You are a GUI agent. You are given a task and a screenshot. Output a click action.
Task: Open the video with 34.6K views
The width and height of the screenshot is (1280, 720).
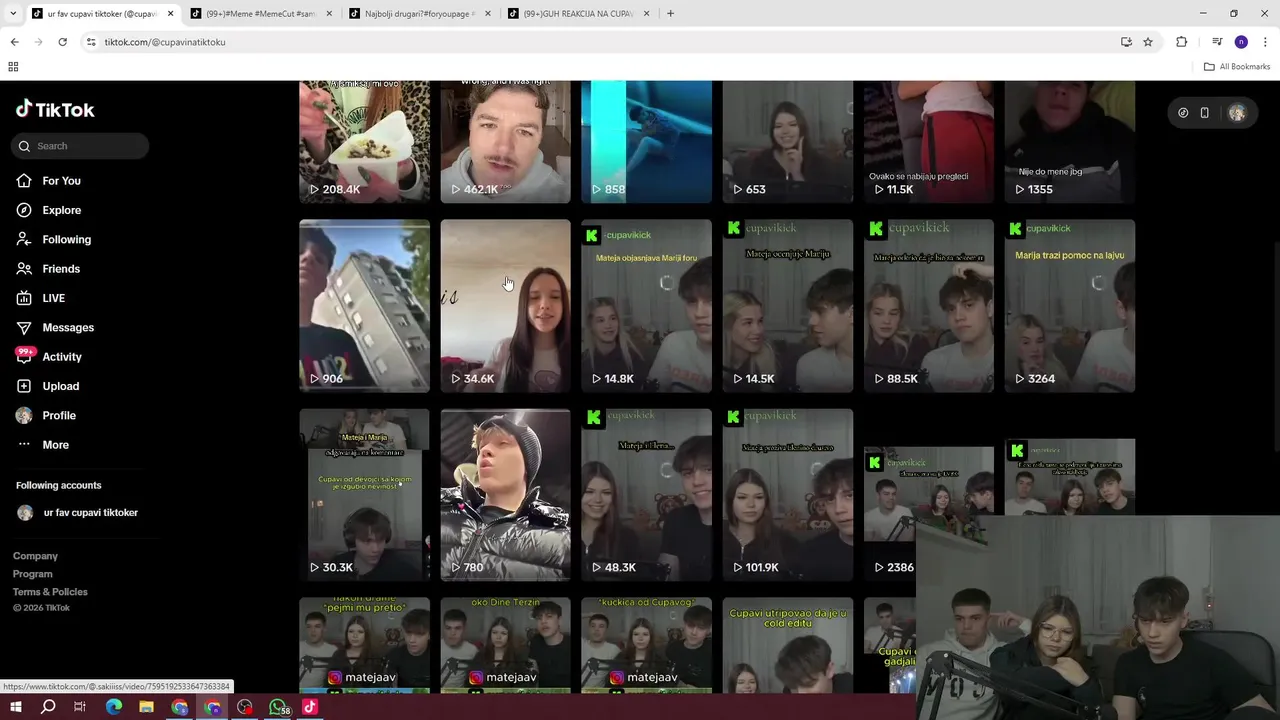(505, 306)
